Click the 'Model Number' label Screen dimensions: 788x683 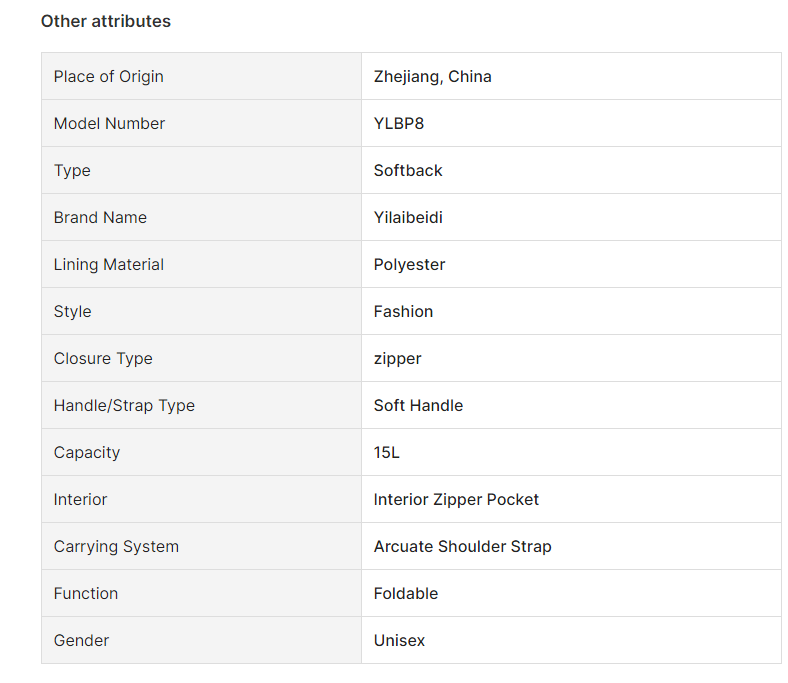coord(109,124)
